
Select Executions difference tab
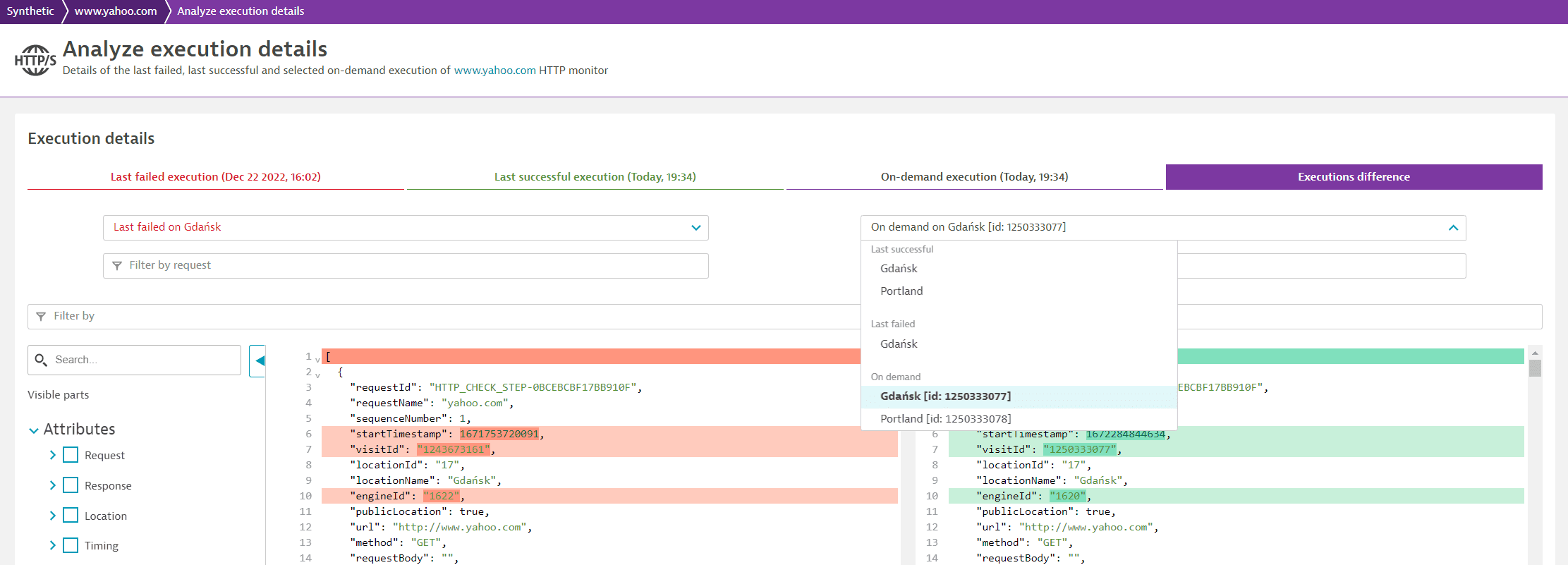[x=1354, y=177]
